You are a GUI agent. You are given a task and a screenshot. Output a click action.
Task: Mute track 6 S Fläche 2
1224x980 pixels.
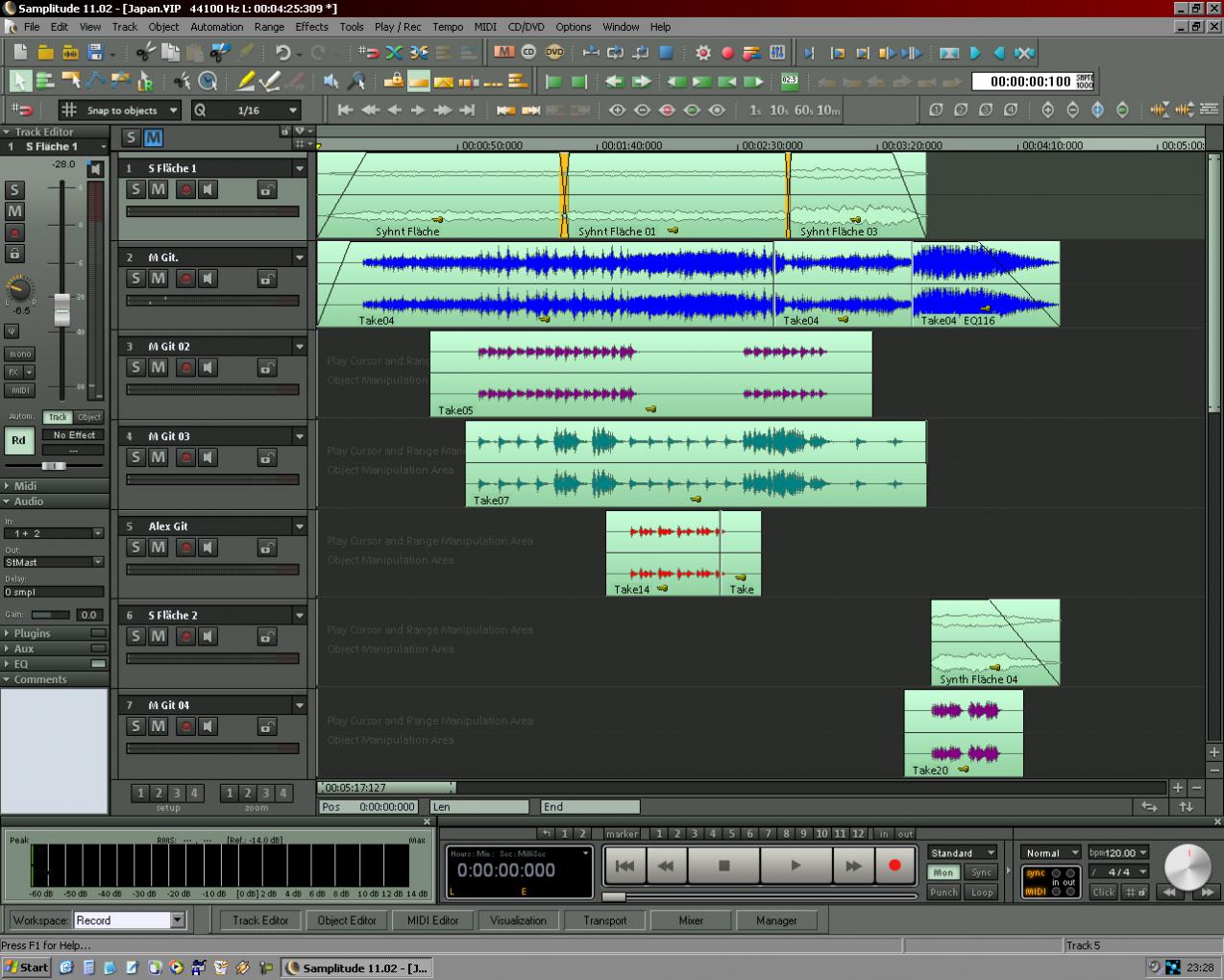point(159,636)
